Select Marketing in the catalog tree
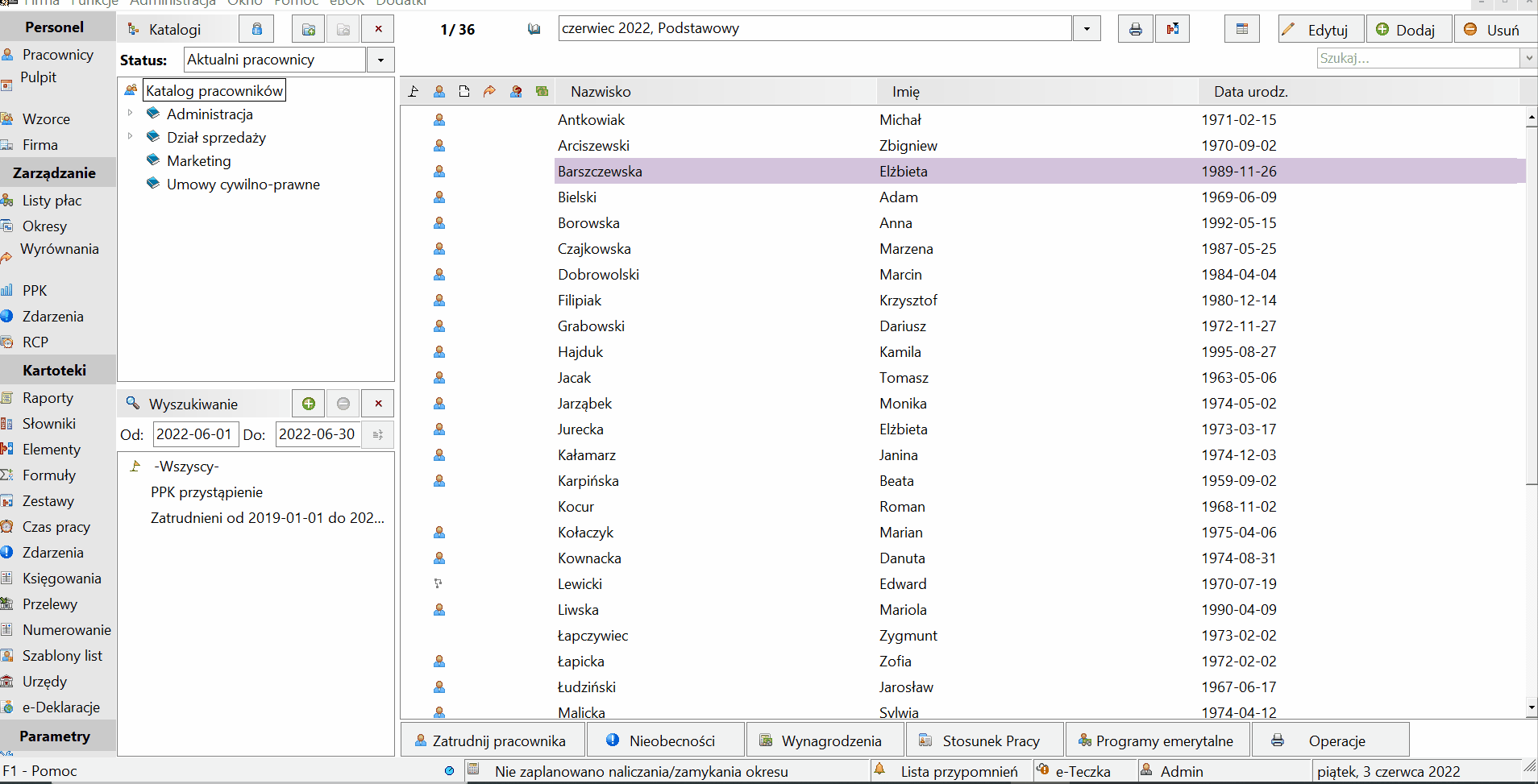Viewport: 1538px width, 784px height. coord(198,161)
